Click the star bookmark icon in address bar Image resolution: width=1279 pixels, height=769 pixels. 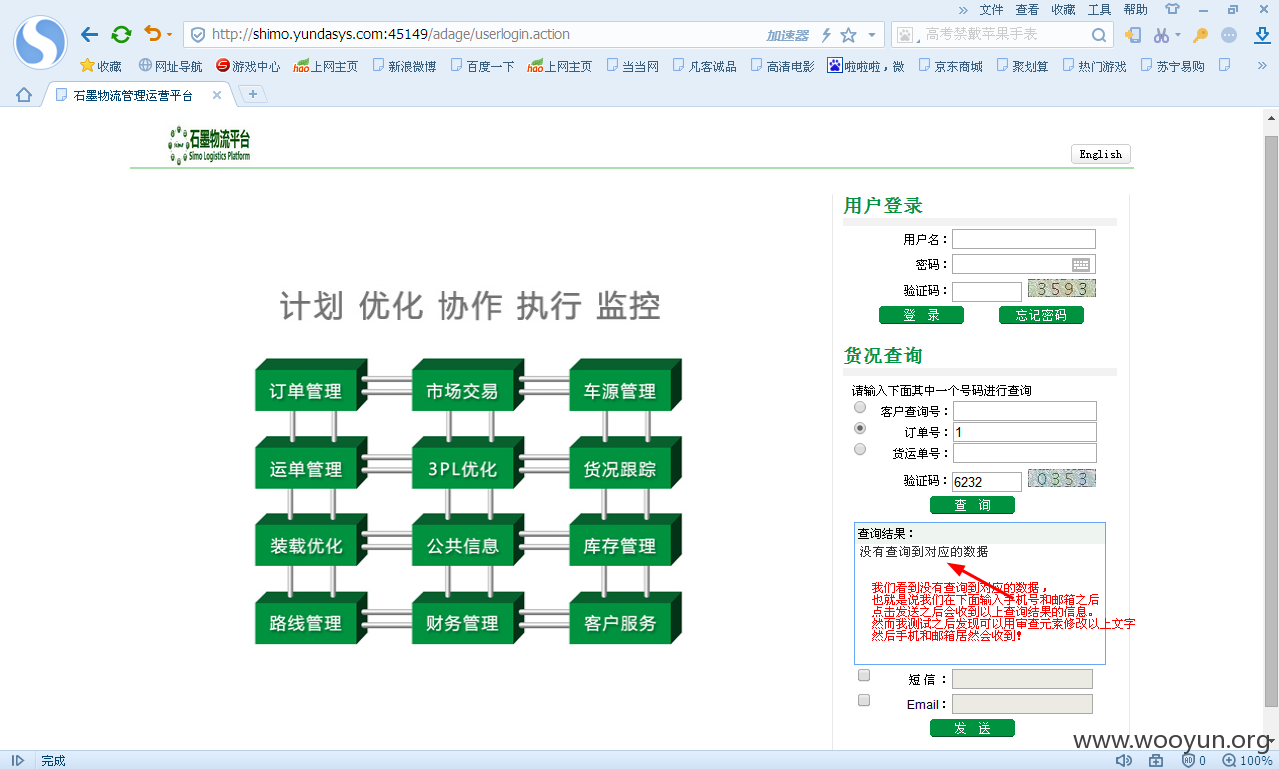coord(849,35)
